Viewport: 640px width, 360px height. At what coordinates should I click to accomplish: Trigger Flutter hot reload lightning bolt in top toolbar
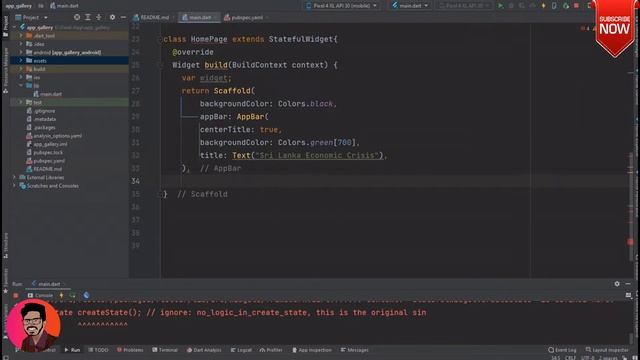click(x=543, y=6)
